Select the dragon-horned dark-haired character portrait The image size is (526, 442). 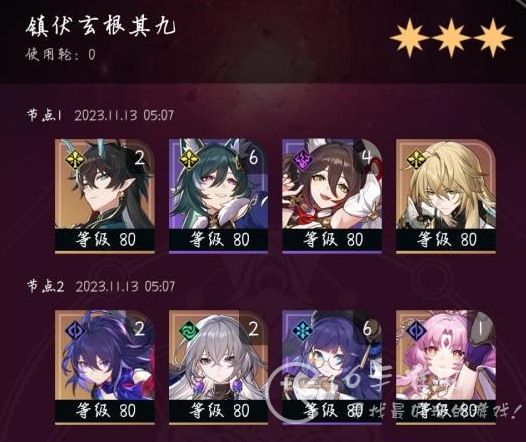[105, 196]
